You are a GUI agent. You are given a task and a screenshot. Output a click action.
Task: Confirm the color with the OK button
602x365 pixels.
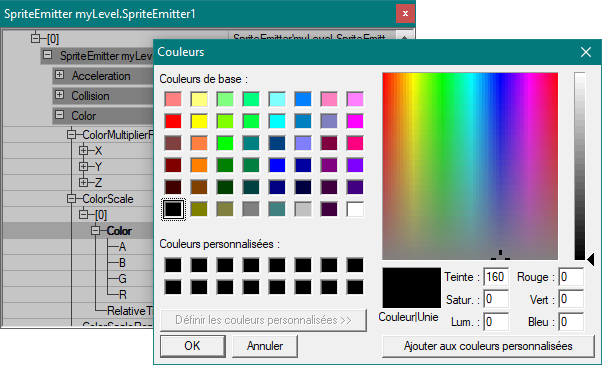click(193, 346)
